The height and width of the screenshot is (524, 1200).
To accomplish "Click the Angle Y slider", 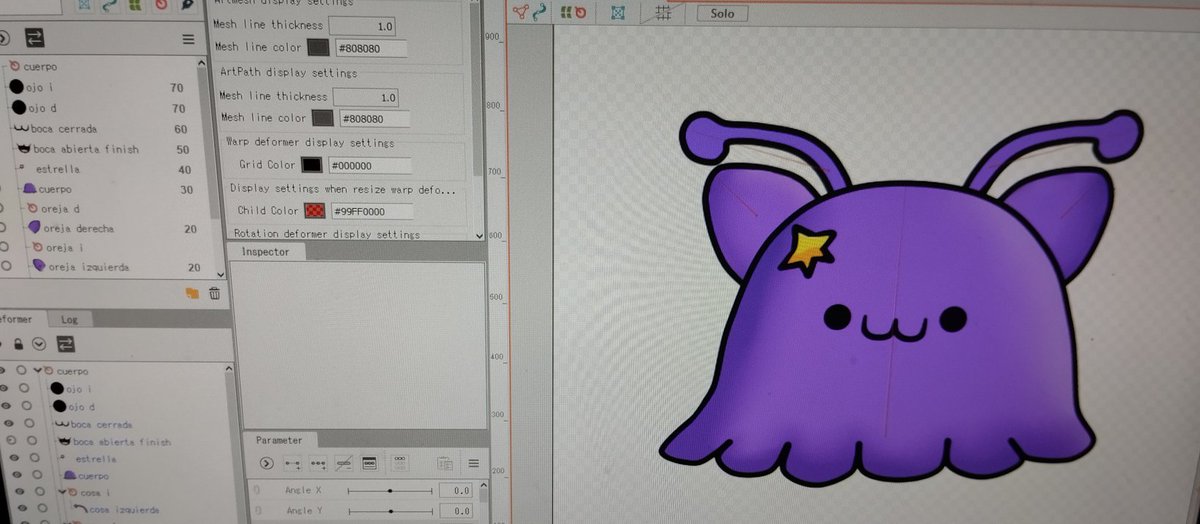I will click(390, 511).
